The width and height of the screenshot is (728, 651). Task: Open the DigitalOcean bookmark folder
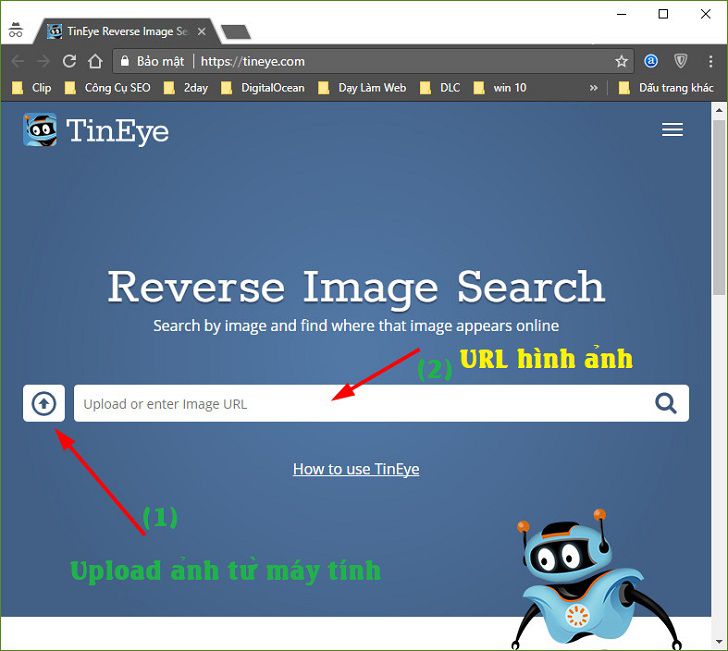pyautogui.click(x=263, y=88)
